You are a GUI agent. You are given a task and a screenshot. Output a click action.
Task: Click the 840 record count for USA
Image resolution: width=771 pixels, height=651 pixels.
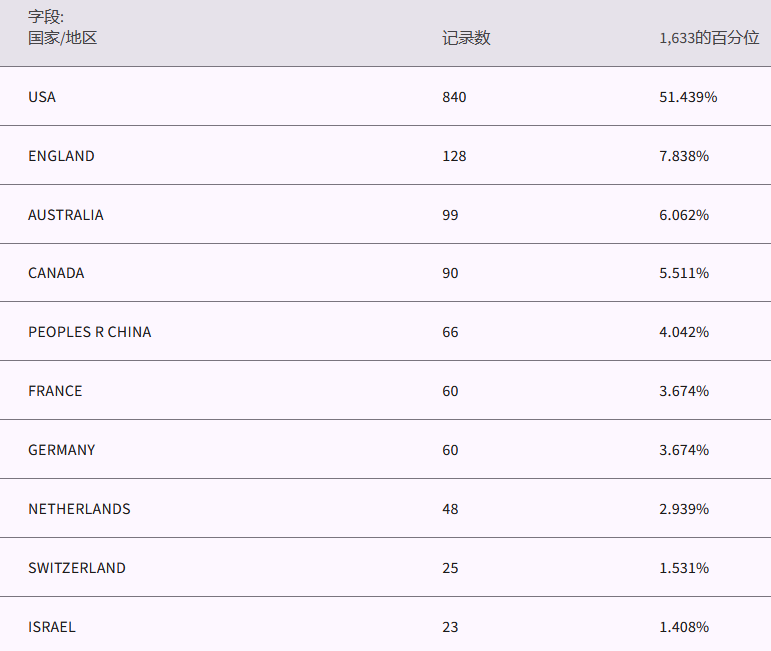(x=454, y=97)
